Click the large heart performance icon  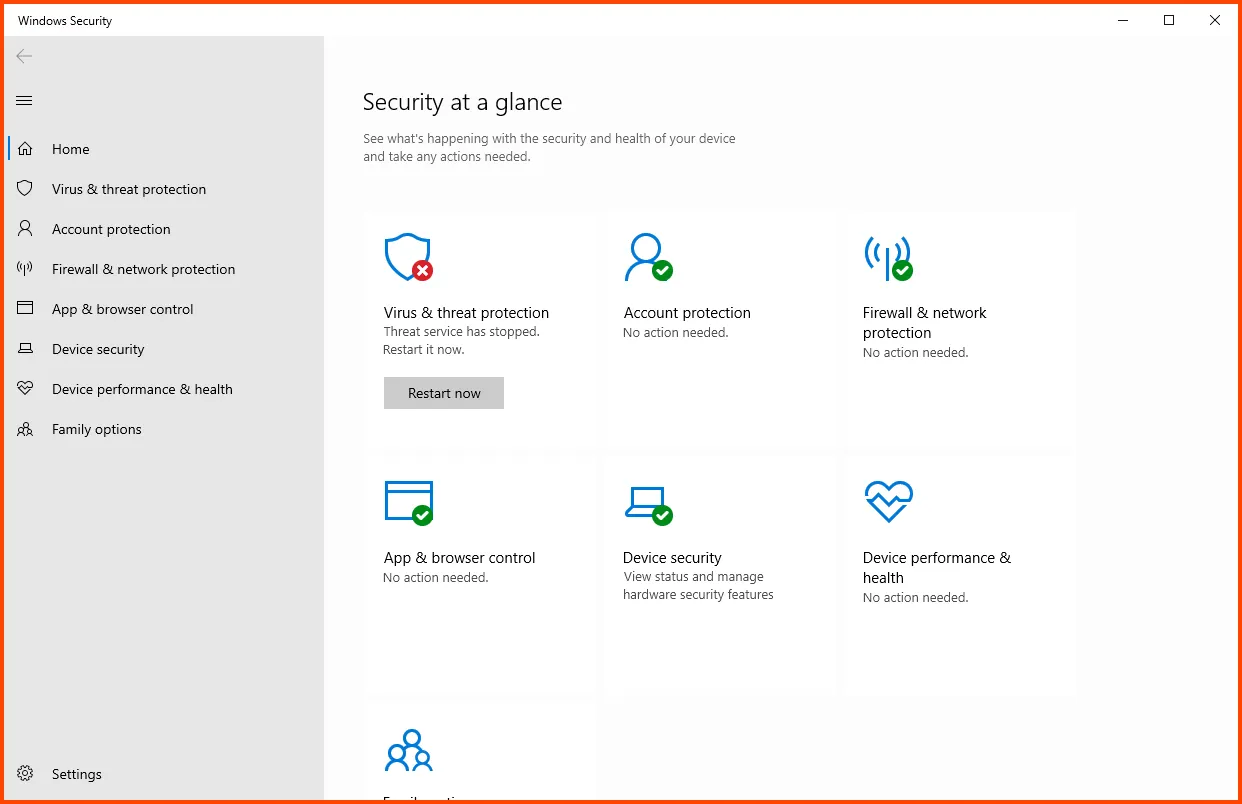click(888, 502)
